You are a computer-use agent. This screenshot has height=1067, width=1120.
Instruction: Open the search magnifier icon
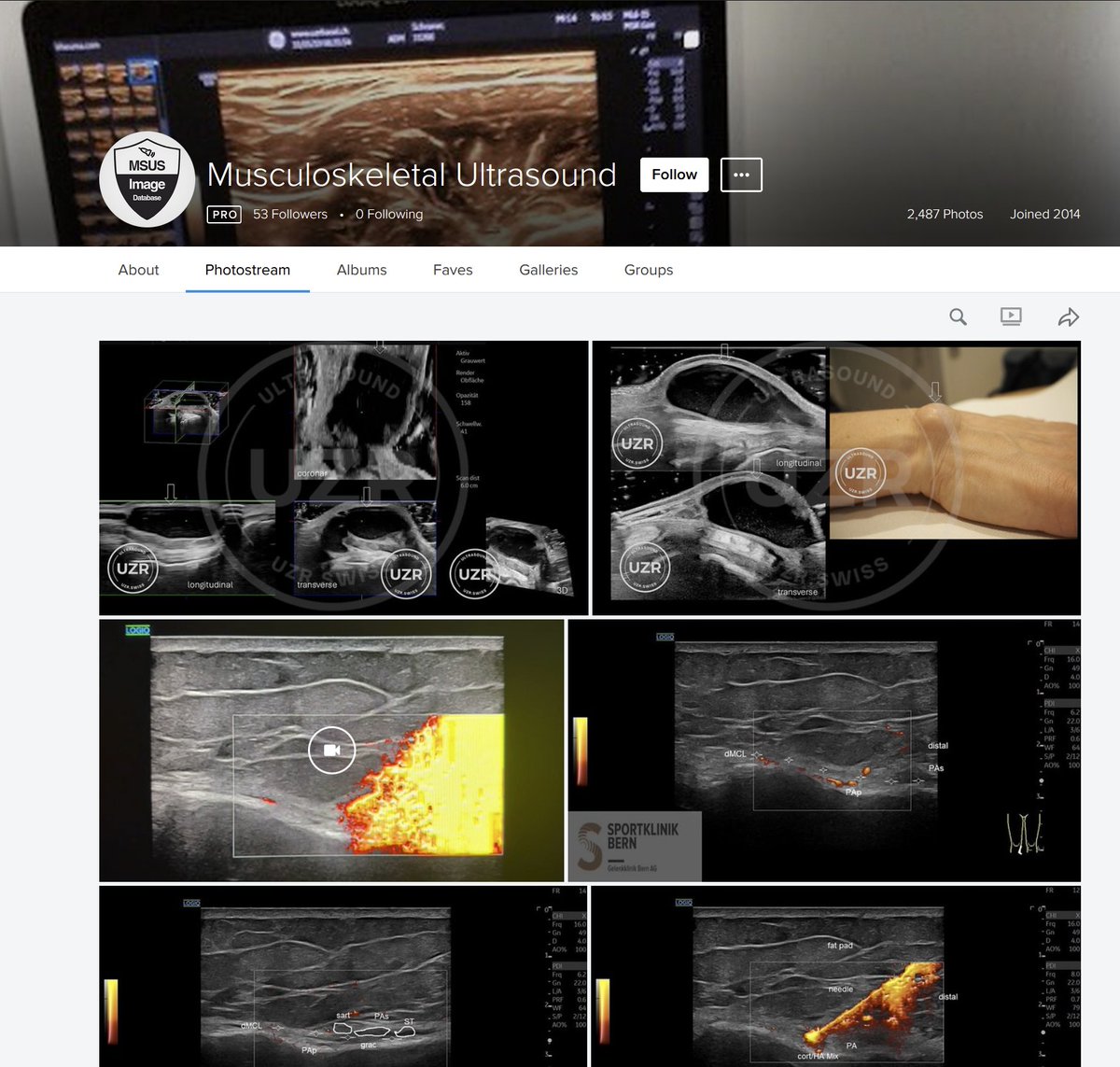tap(958, 316)
